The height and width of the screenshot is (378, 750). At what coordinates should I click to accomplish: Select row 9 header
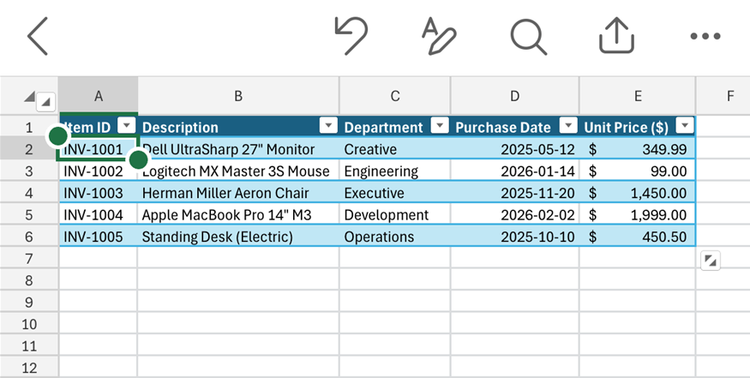[x=29, y=302]
